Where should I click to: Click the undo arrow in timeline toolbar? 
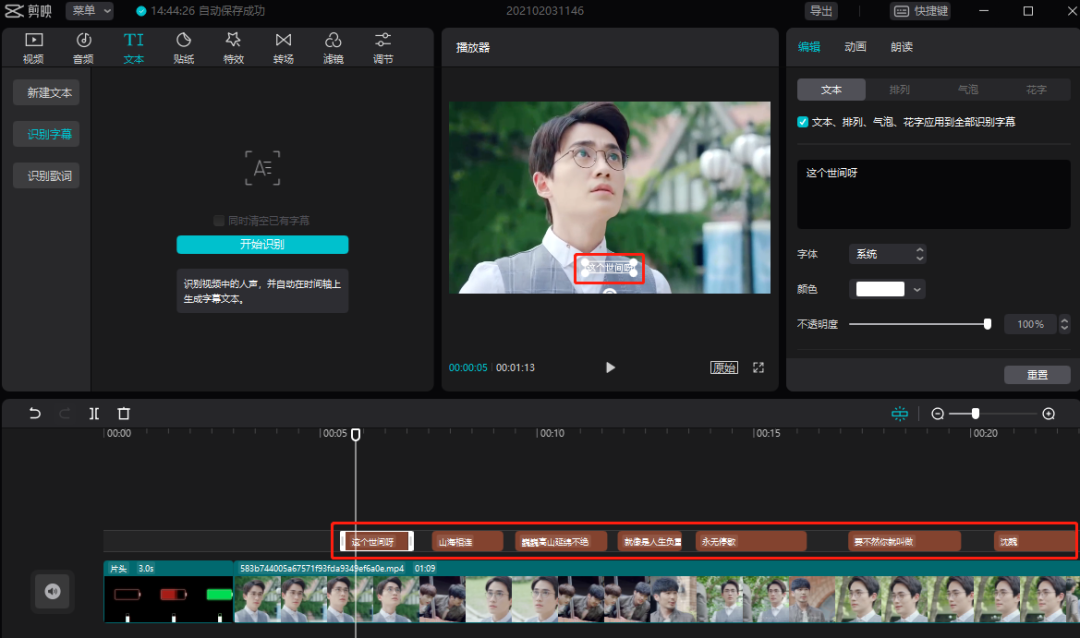pyautogui.click(x=34, y=413)
